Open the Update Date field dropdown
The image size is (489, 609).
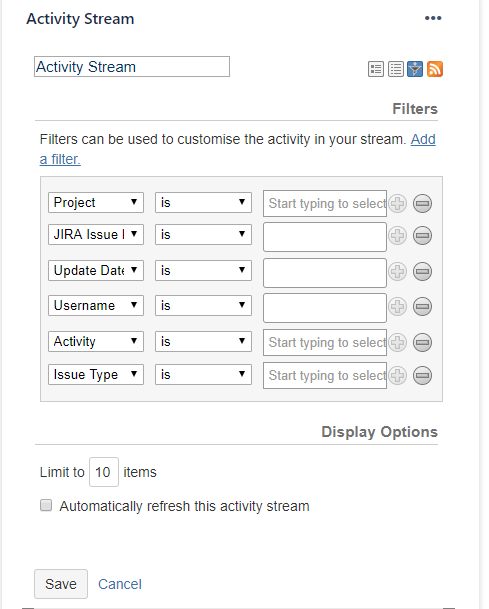96,270
